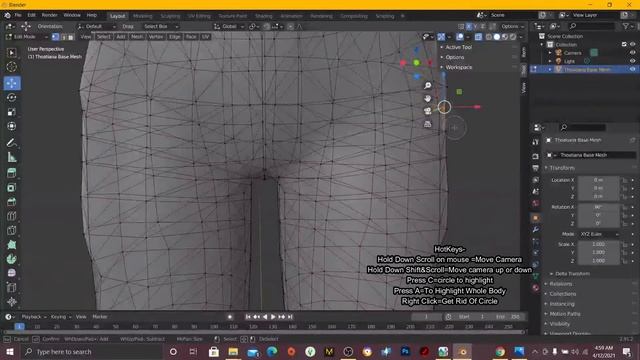
Task: Open the Global transform orientation dropdown
Action: point(229,26)
